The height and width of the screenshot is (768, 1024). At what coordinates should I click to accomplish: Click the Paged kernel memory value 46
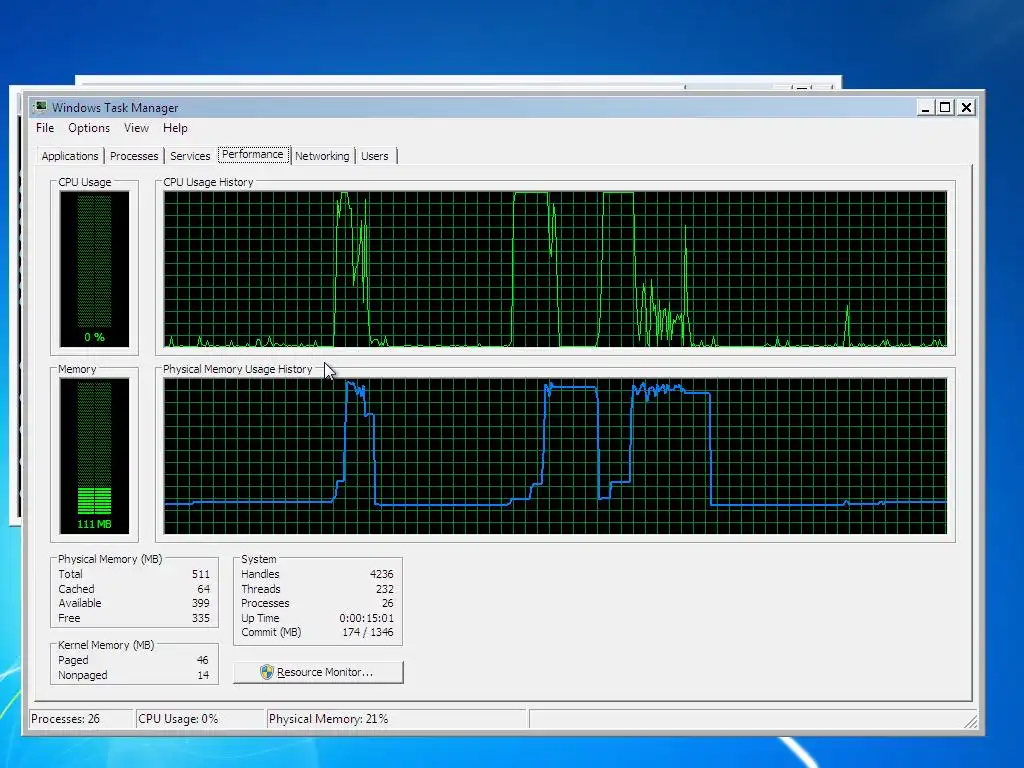click(202, 660)
